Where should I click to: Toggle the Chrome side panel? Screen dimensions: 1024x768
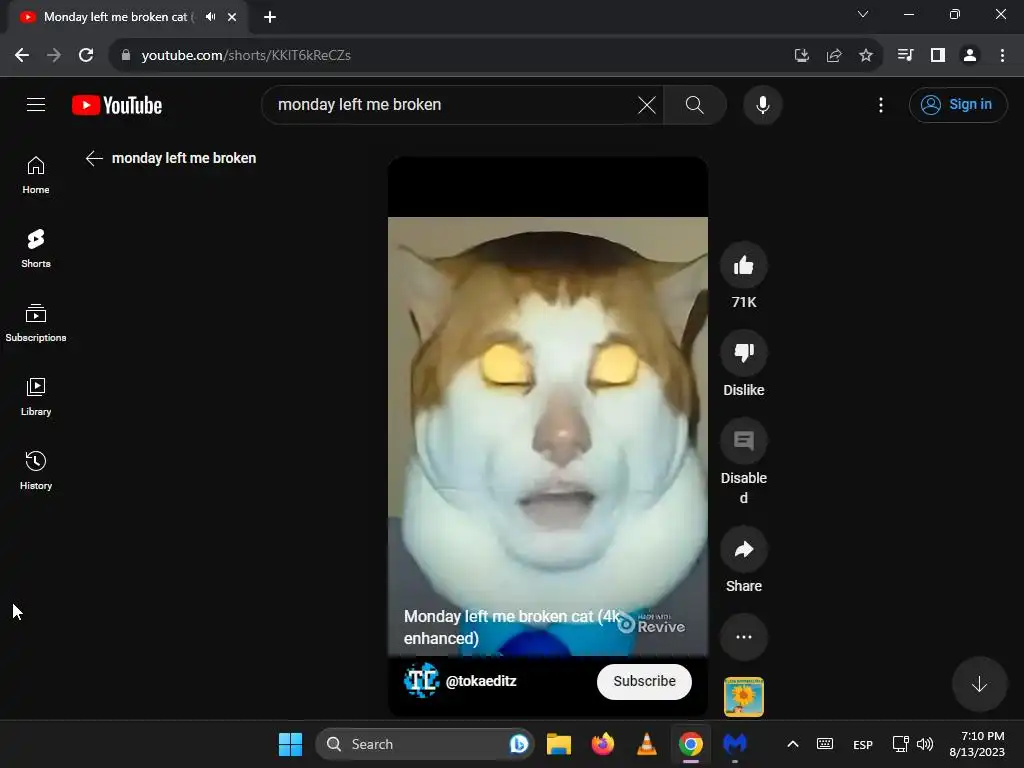click(938, 55)
